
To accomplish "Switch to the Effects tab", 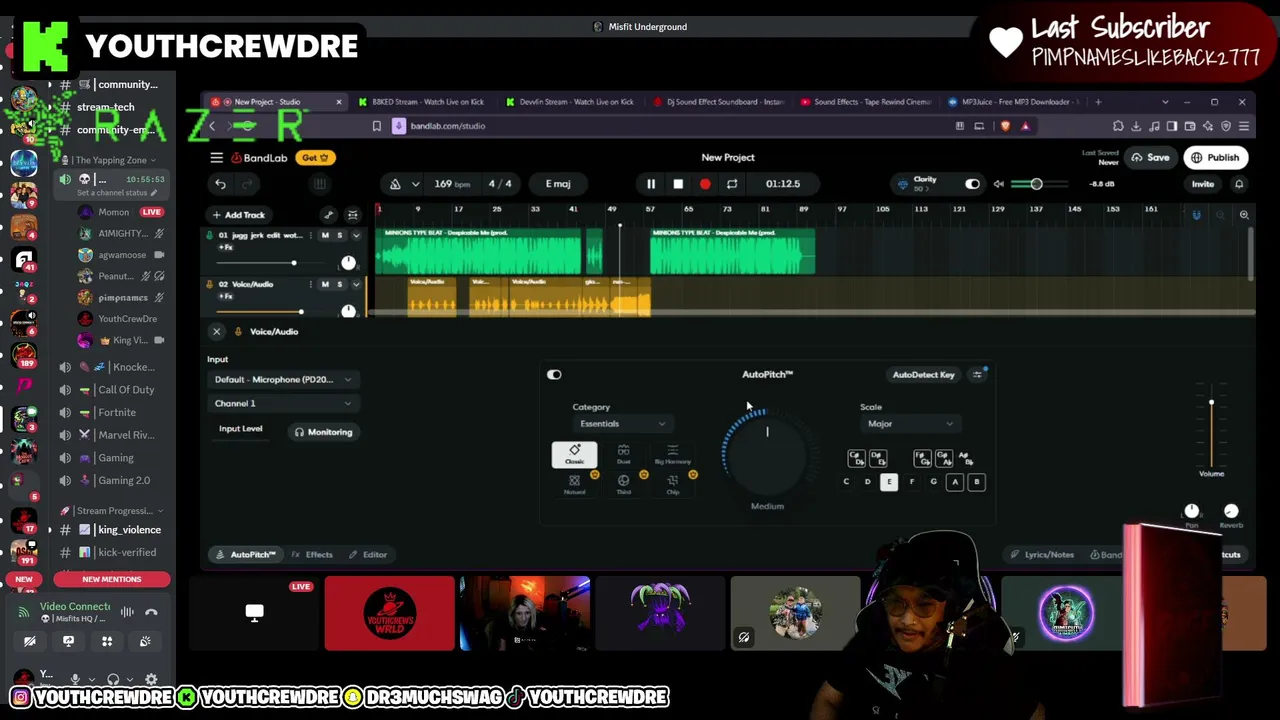I will click(313, 555).
